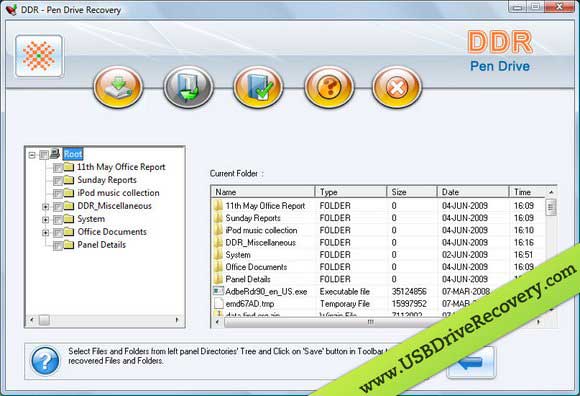580x396 pixels.
Task: Open Help via orange question mark icon
Action: 329,87
